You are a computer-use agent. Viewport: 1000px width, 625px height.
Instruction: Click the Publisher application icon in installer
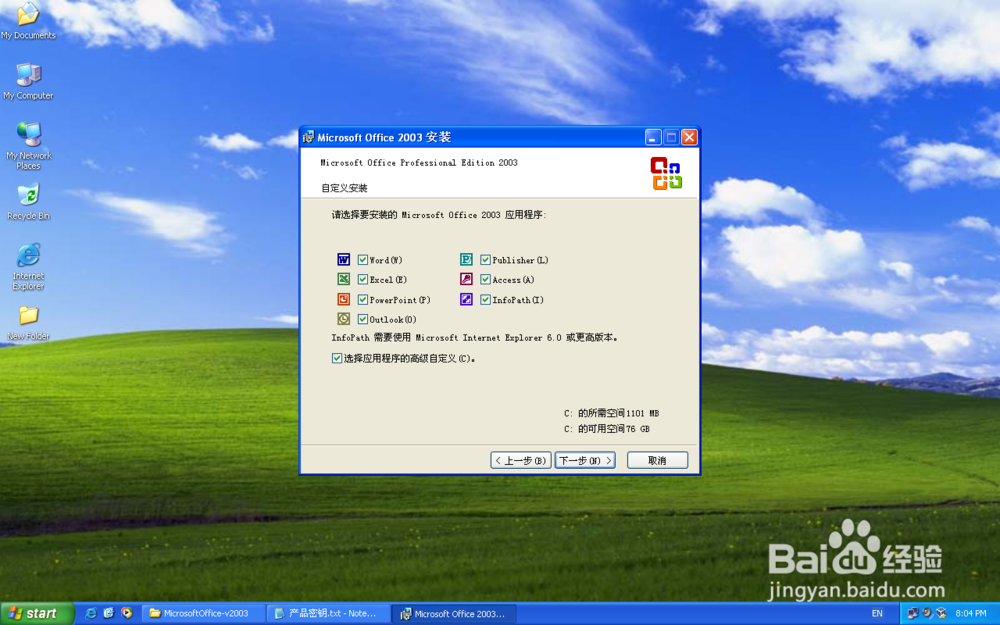[x=466, y=260]
